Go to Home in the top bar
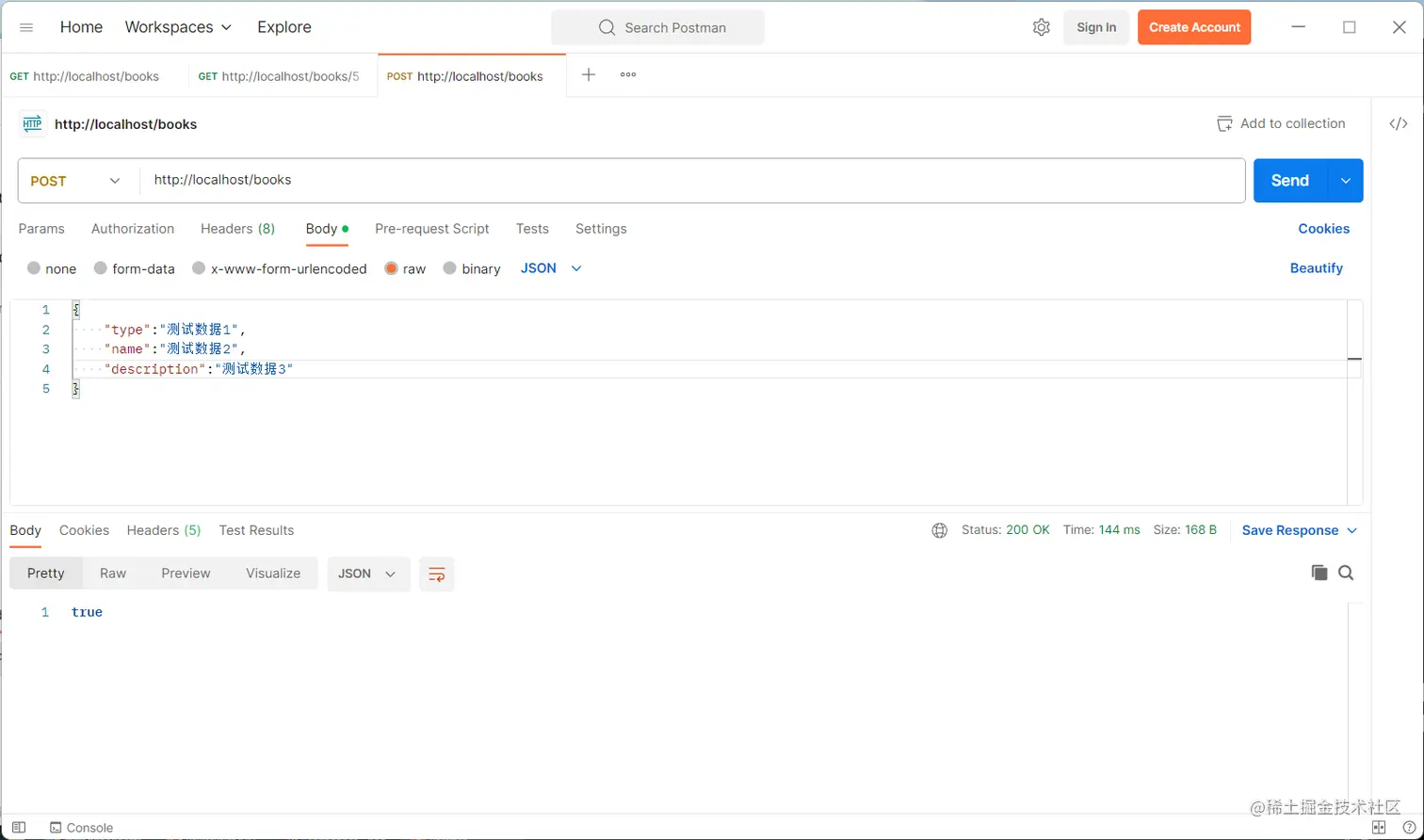The width and height of the screenshot is (1424, 840). coord(81,27)
